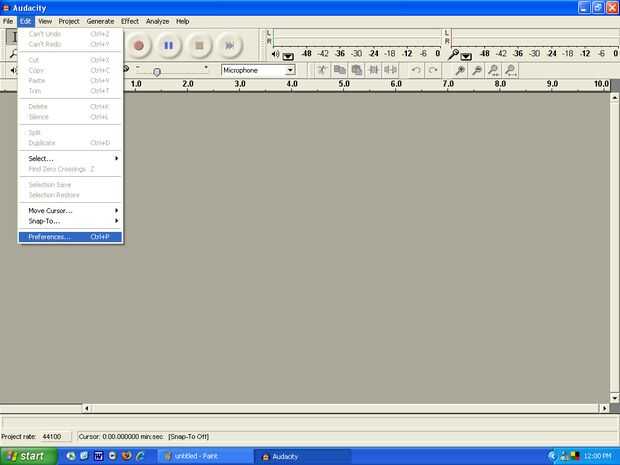Launch Word from quick launch bar
This screenshot has height=465, width=620.
[x=98, y=456]
